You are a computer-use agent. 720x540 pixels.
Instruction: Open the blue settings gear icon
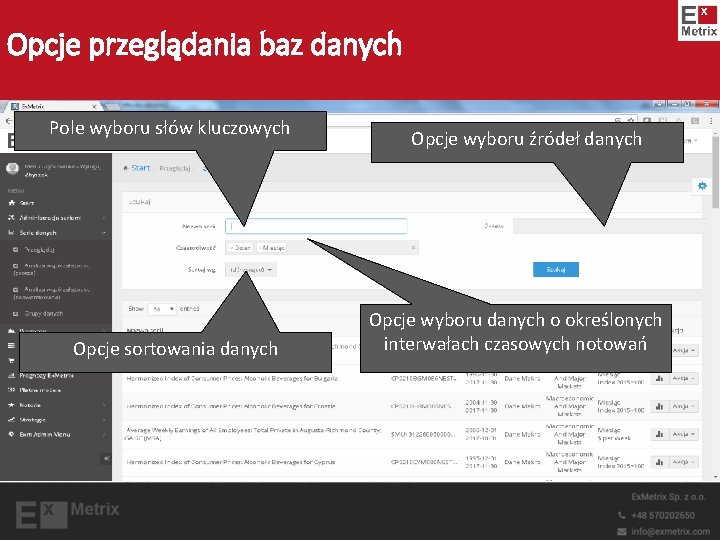tap(702, 186)
